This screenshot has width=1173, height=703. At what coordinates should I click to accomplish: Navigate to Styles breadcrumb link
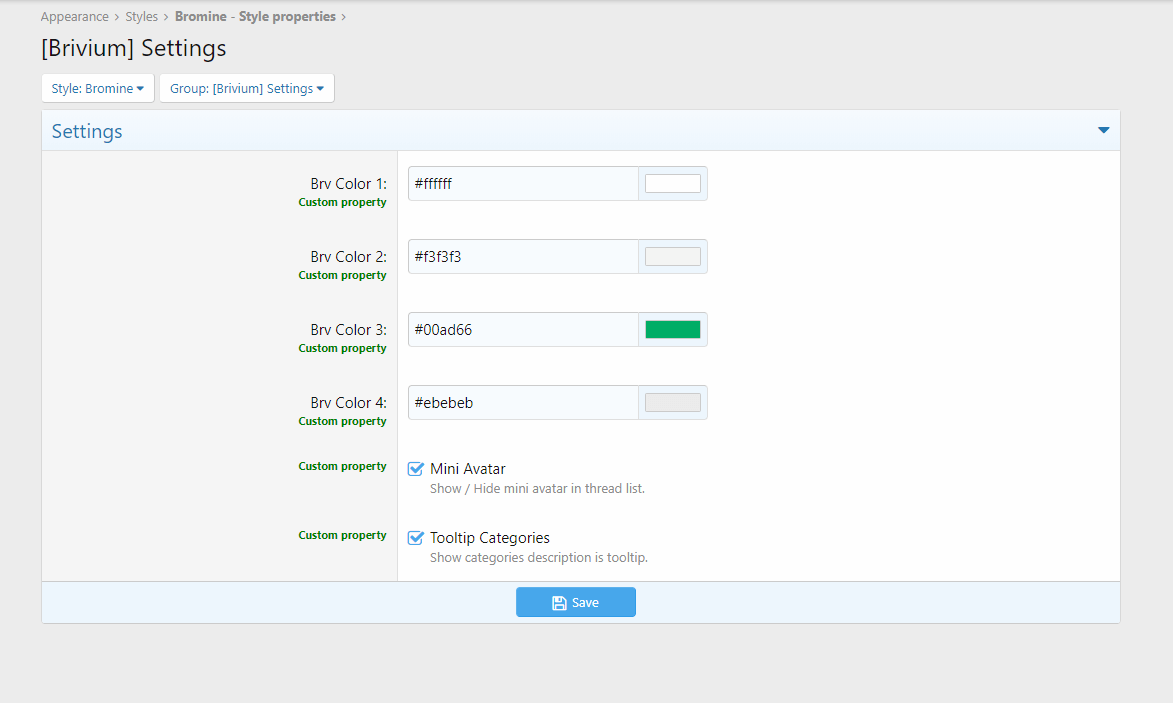pyautogui.click(x=141, y=17)
